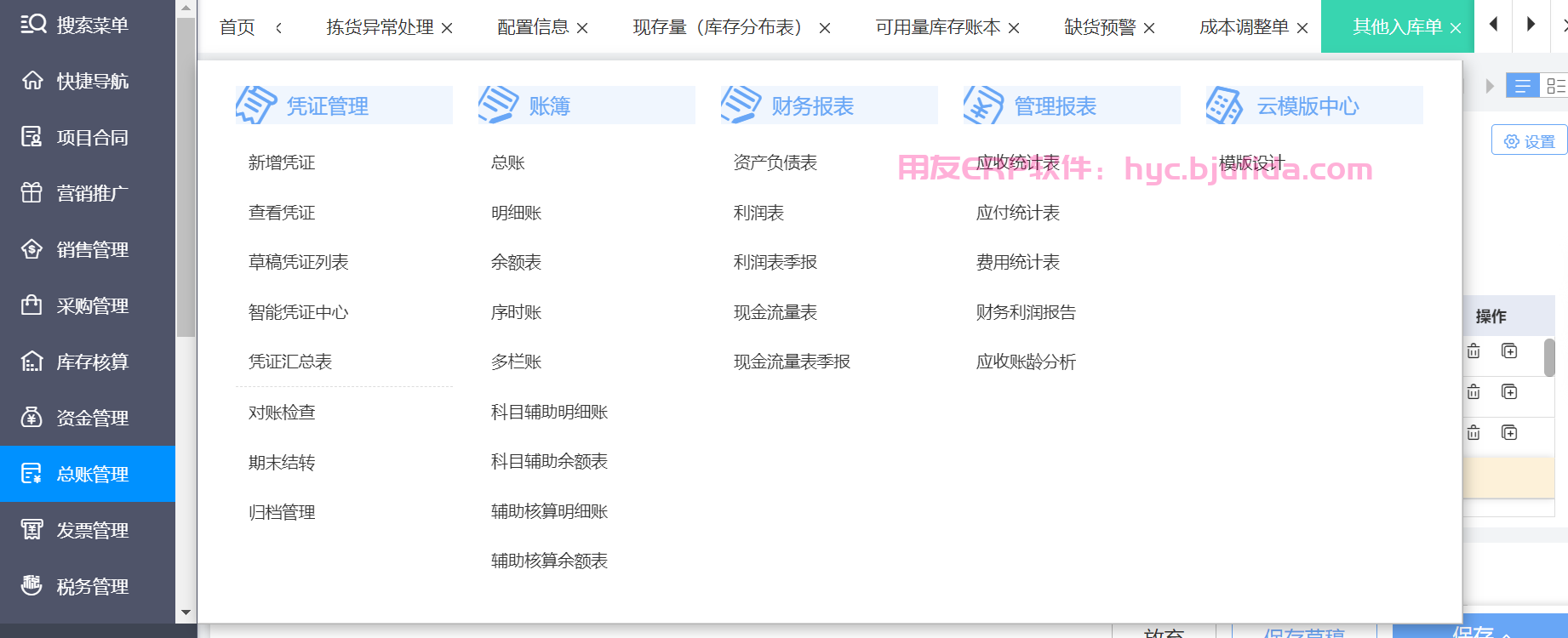Switch to list view icon
The image size is (1568, 638).
coord(1522,86)
